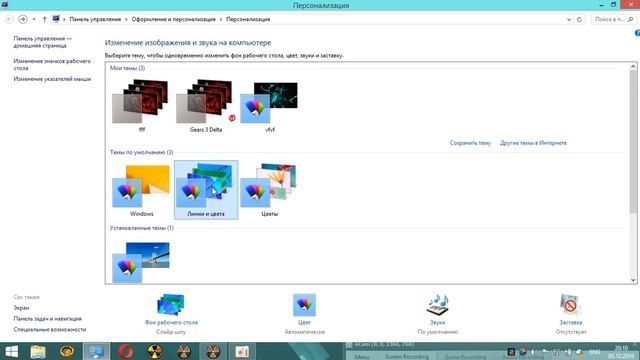640x360 pixels.
Task: Open 'Menu' in the oCam window
Action: click(x=362, y=357)
